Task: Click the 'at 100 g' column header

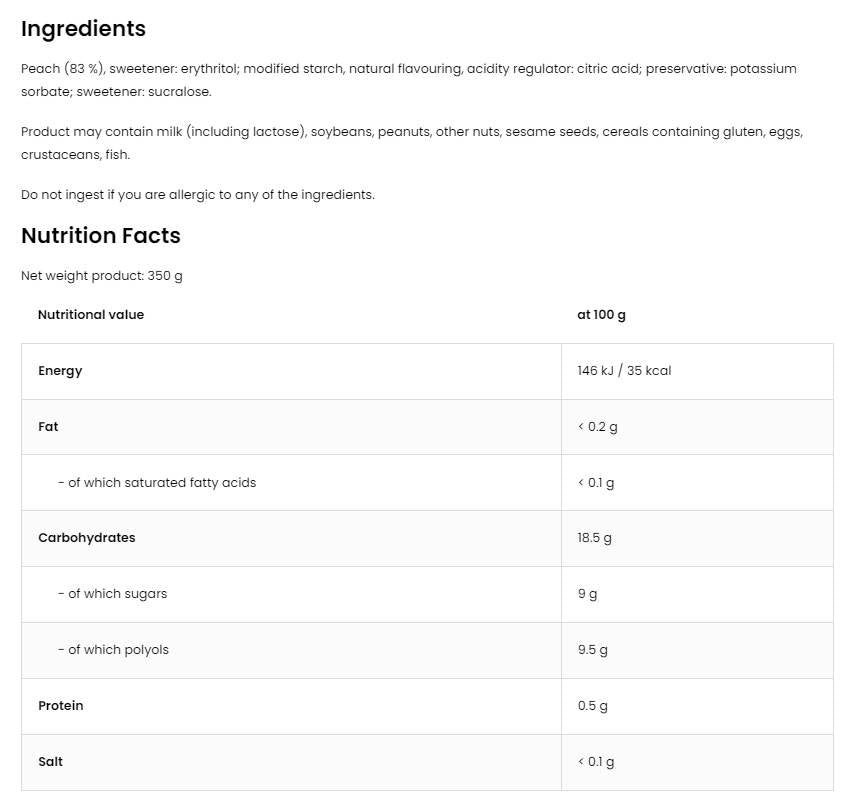Action: pos(601,315)
